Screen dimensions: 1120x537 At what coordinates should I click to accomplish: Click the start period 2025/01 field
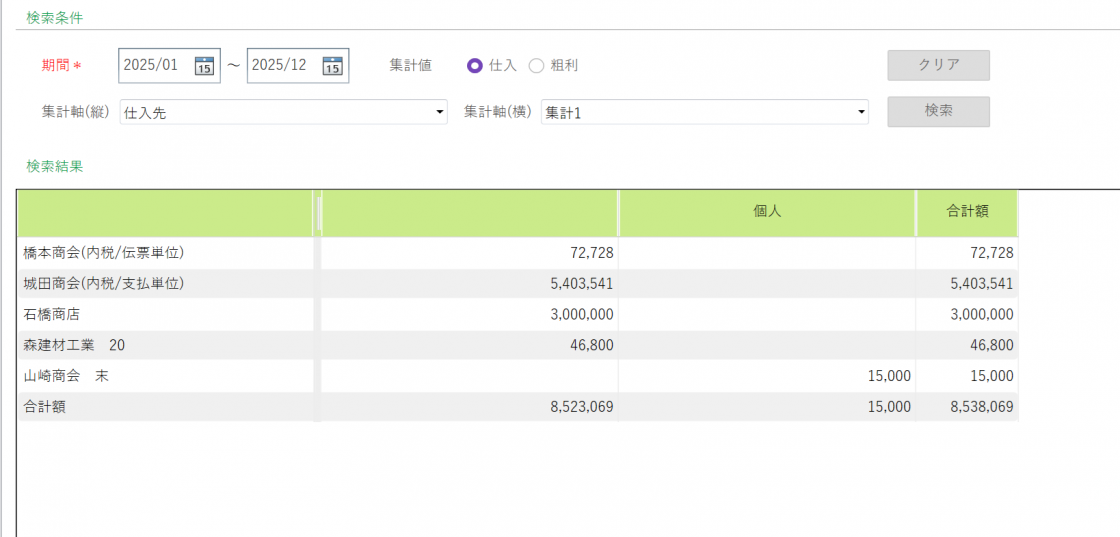(153, 66)
